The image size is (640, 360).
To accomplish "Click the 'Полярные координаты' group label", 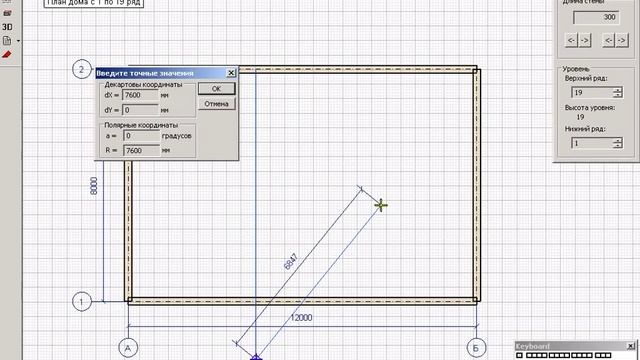I will pos(141,125).
